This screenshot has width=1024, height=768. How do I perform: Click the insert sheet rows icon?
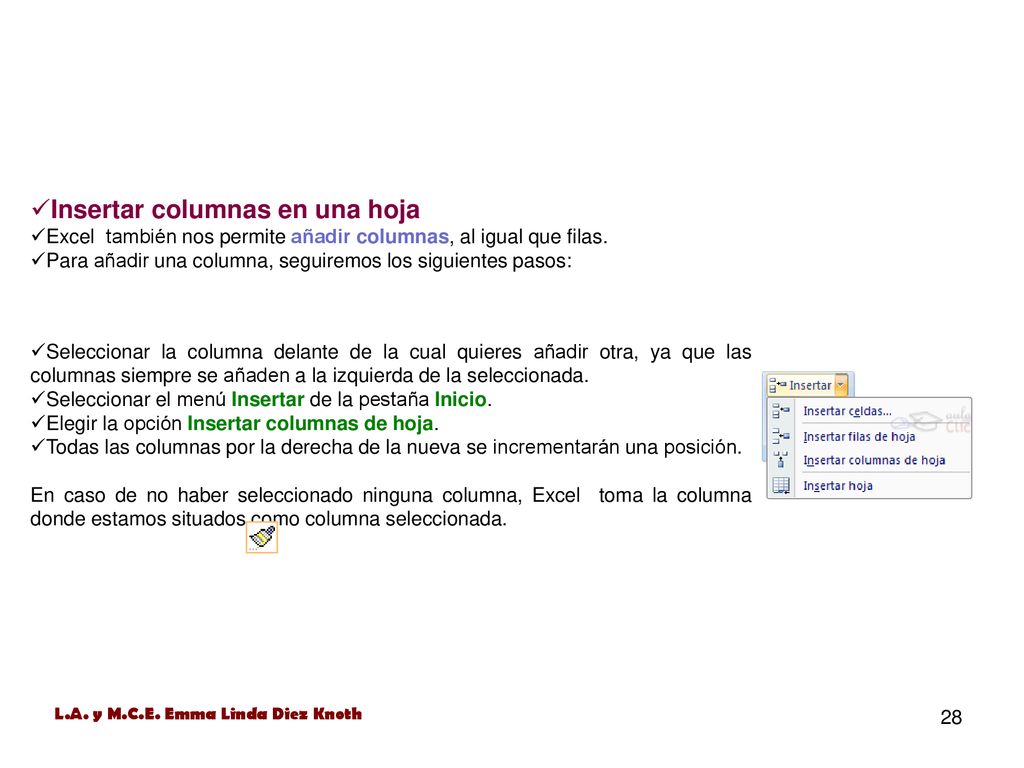point(780,436)
